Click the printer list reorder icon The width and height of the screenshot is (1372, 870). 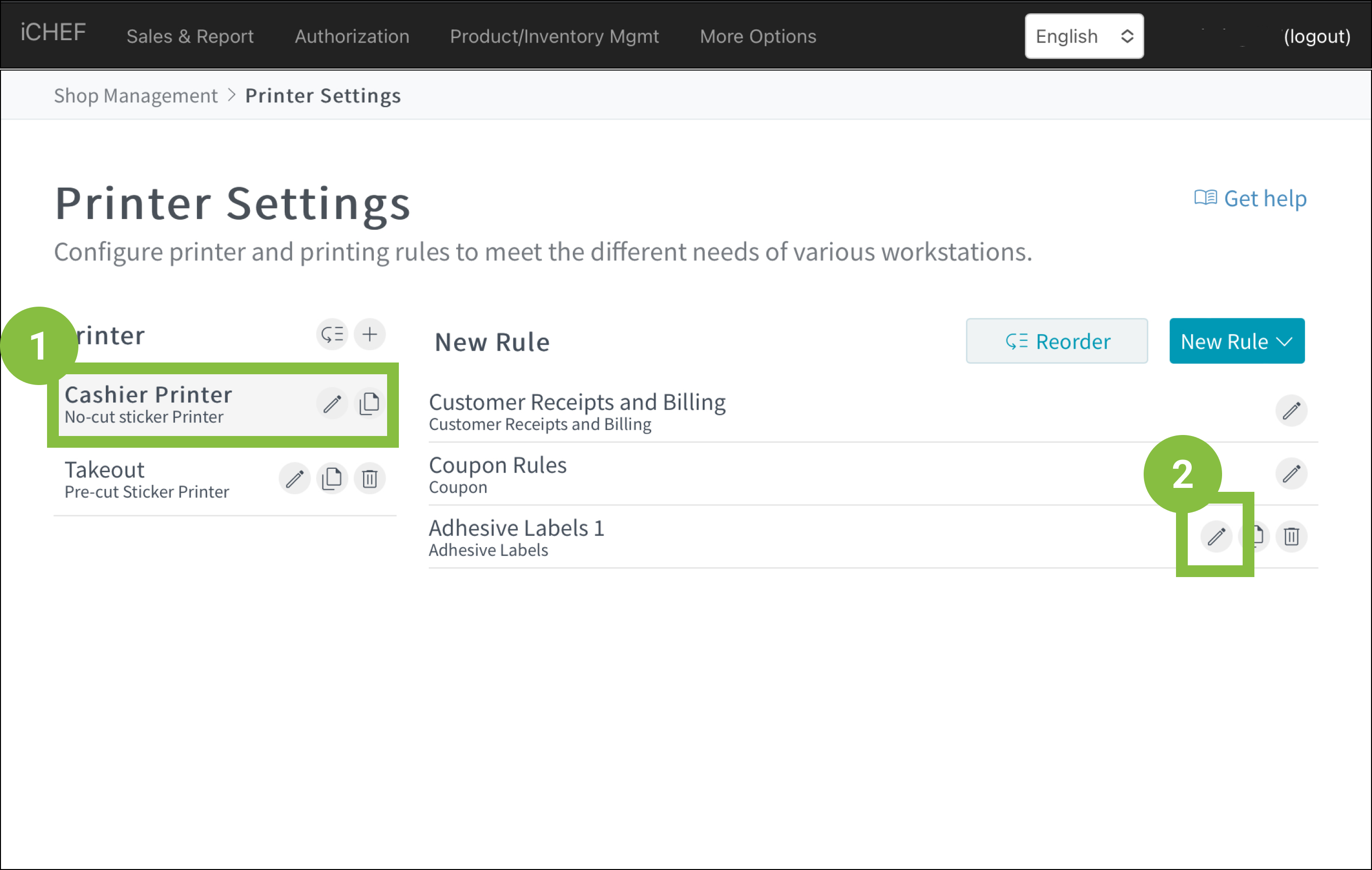click(x=332, y=334)
